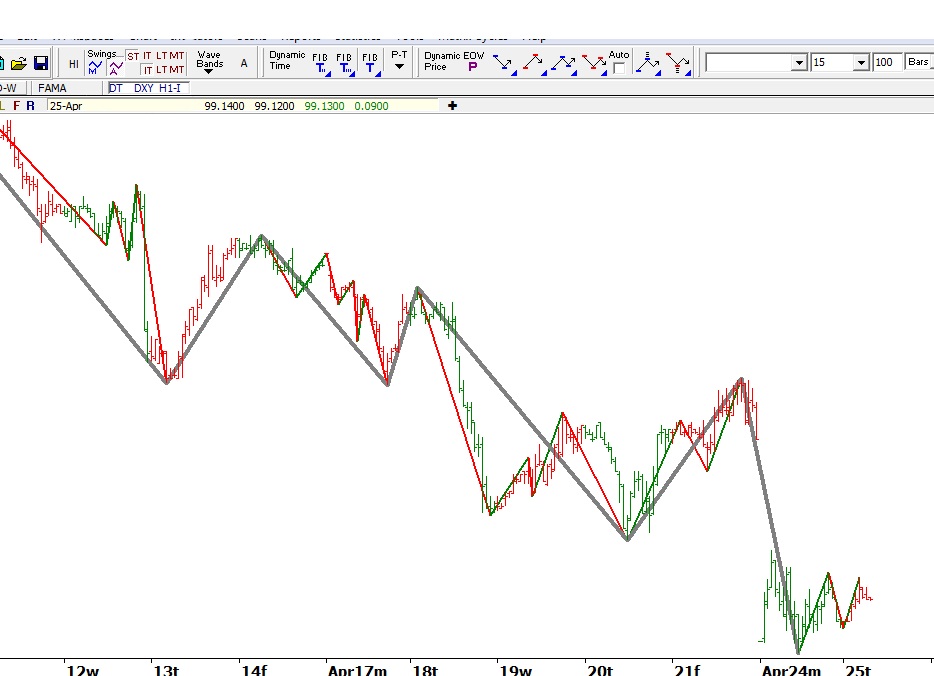Click the black plus icon on the quote bar
Viewport: 934px width, 676px height.
click(453, 105)
